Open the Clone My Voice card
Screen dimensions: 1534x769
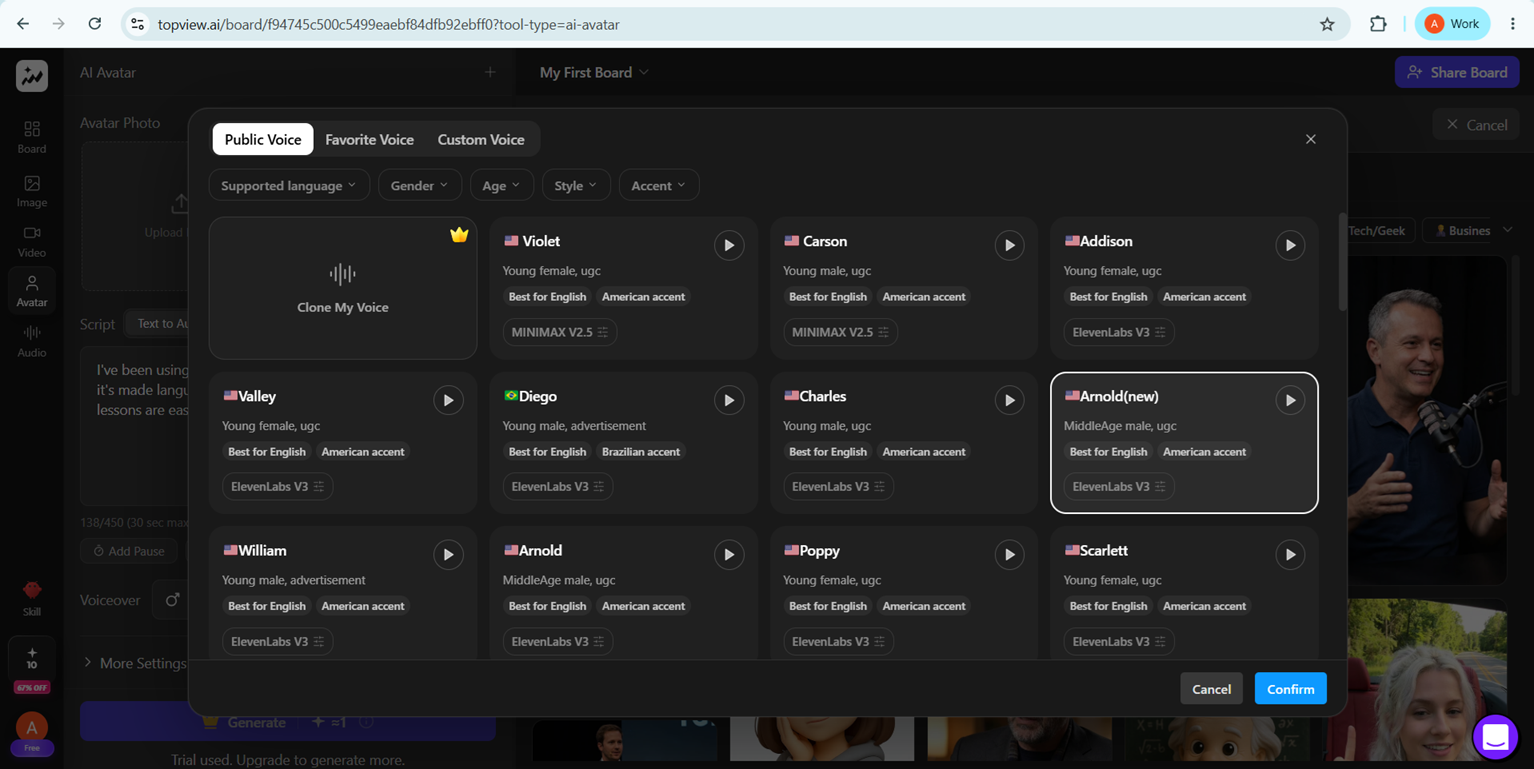tap(343, 288)
